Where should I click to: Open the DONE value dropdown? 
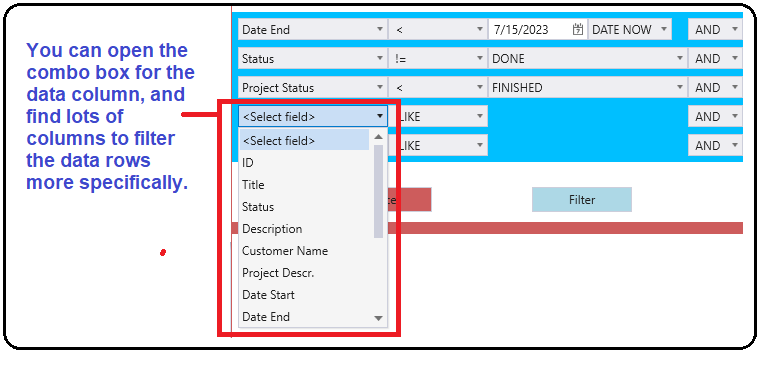pyautogui.click(x=587, y=59)
